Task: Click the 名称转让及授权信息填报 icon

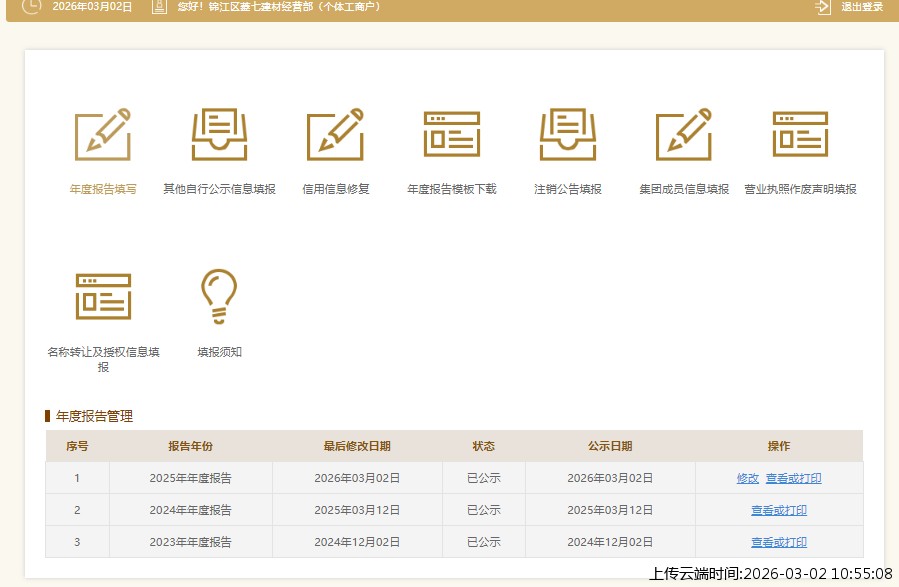Action: pos(103,296)
